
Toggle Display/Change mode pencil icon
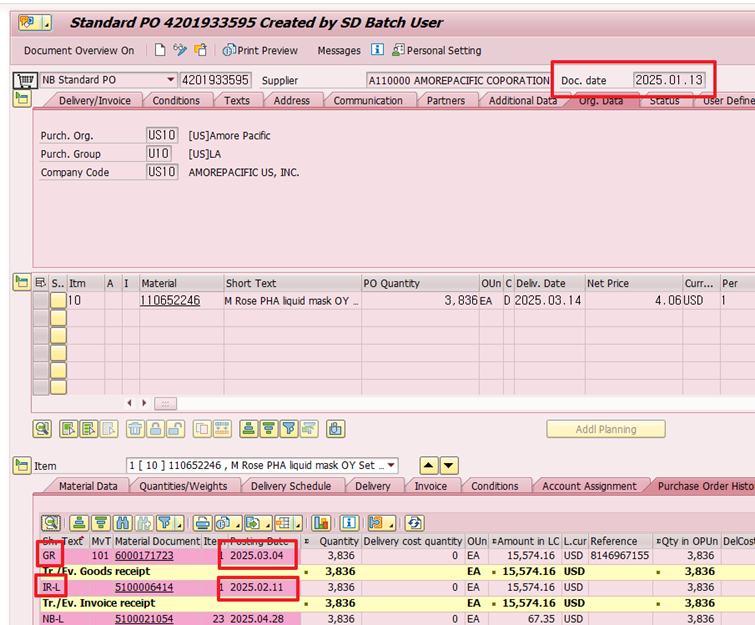pyautogui.click(x=180, y=50)
